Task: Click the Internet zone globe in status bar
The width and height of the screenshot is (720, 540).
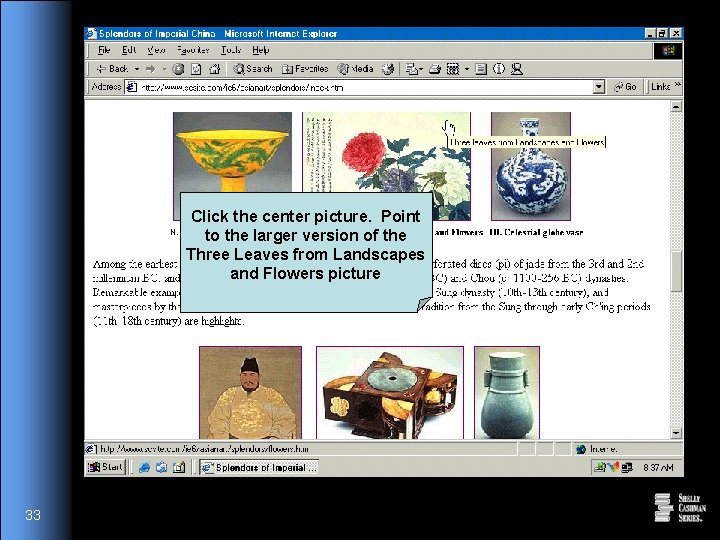Action: pos(581,449)
